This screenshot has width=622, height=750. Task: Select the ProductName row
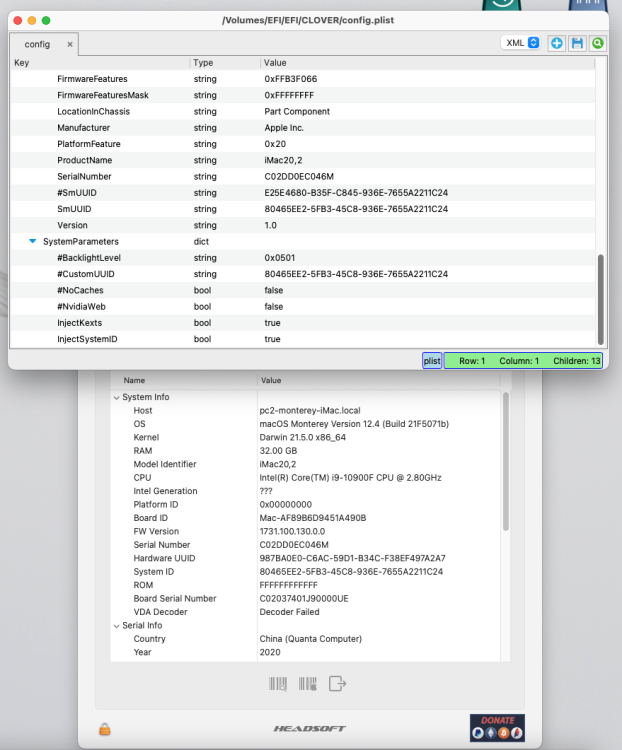303,160
